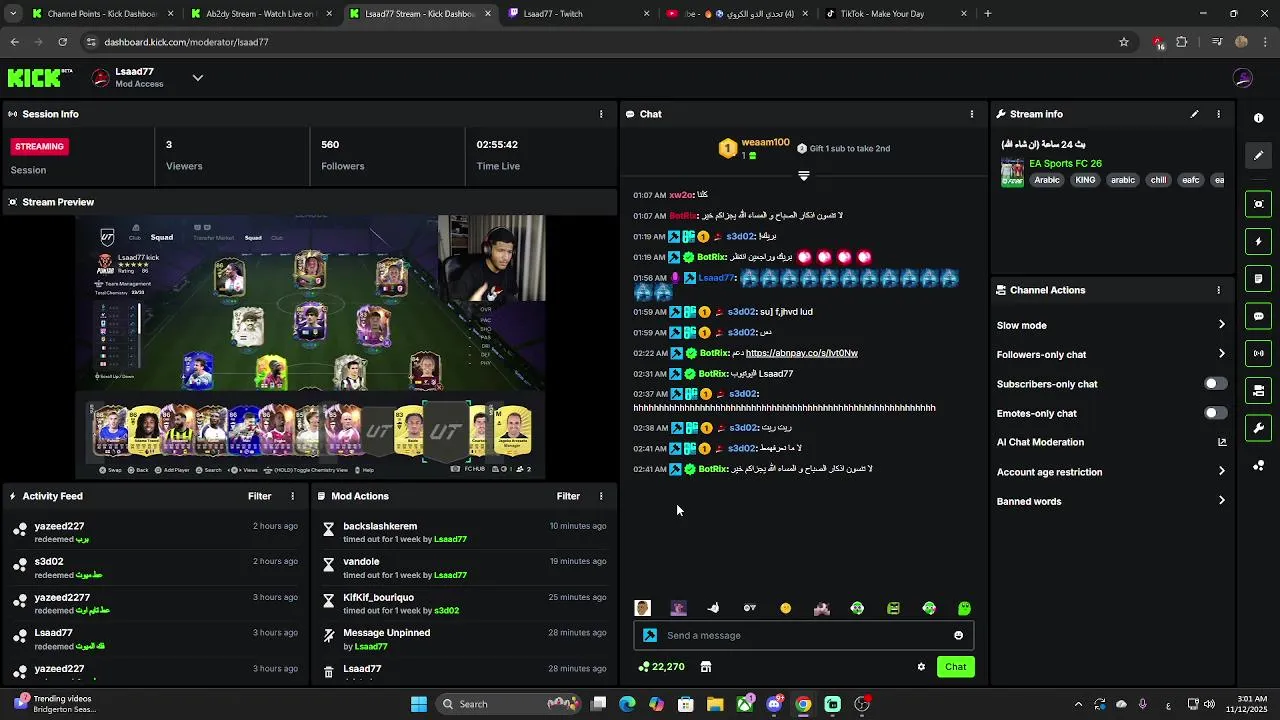Open AI Chat Moderation external link

click(x=1221, y=442)
